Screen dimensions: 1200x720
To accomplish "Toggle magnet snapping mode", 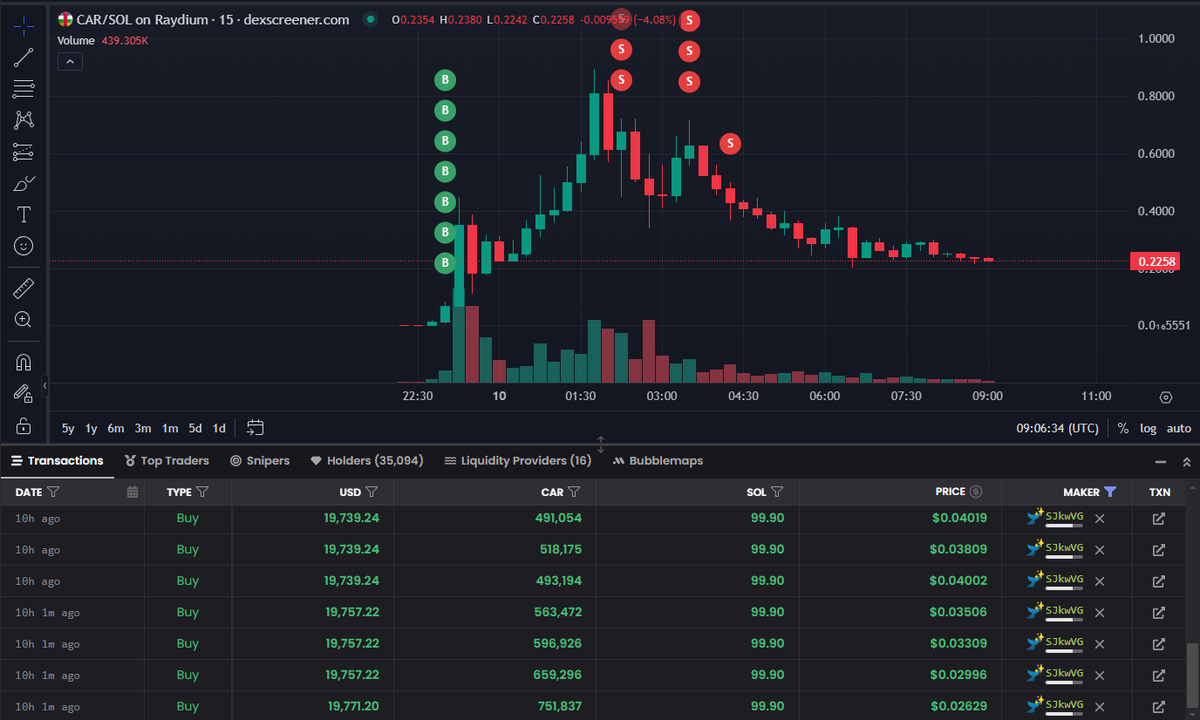I will [22, 362].
